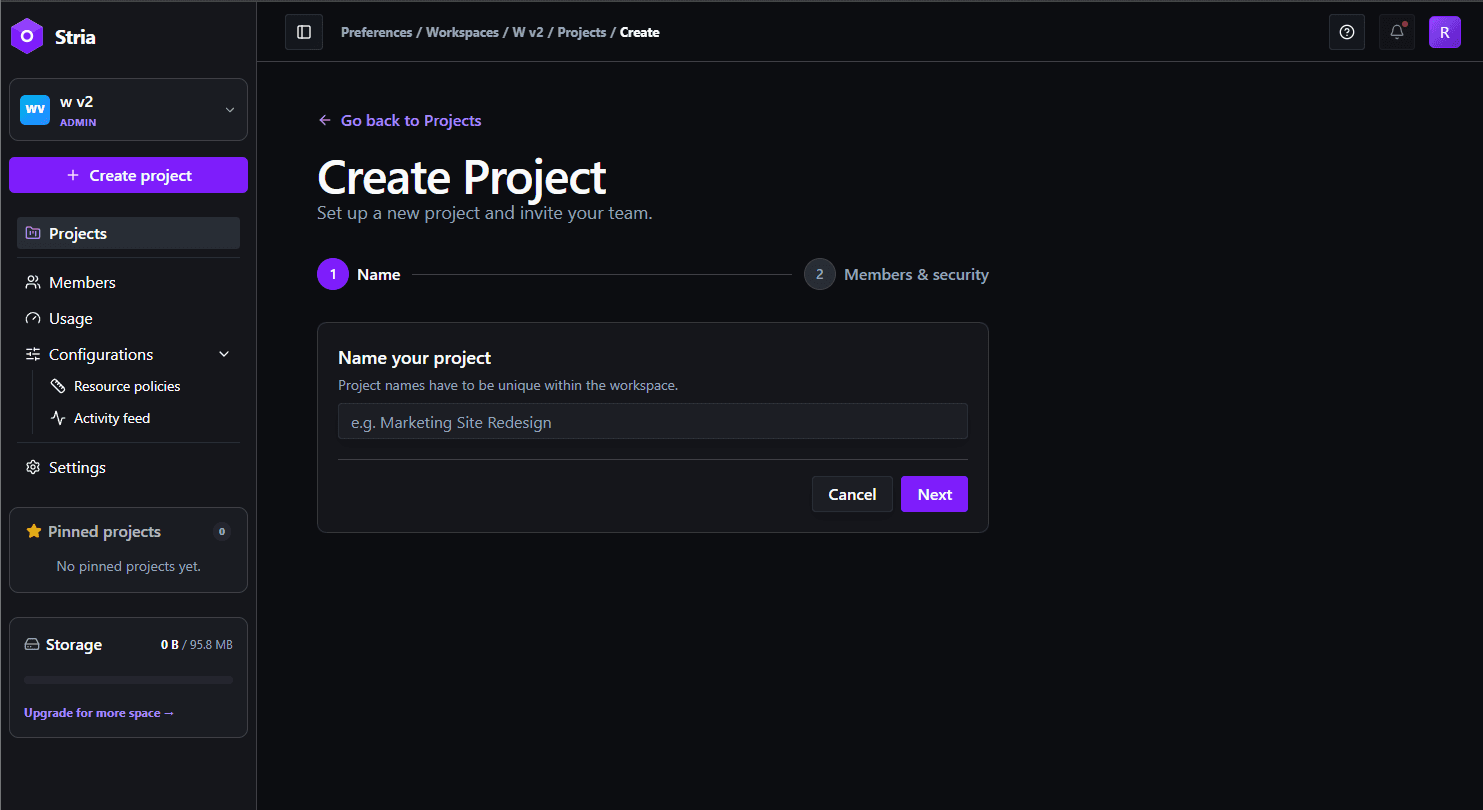1483x810 pixels.
Task: Click the Create project button
Action: click(128, 175)
